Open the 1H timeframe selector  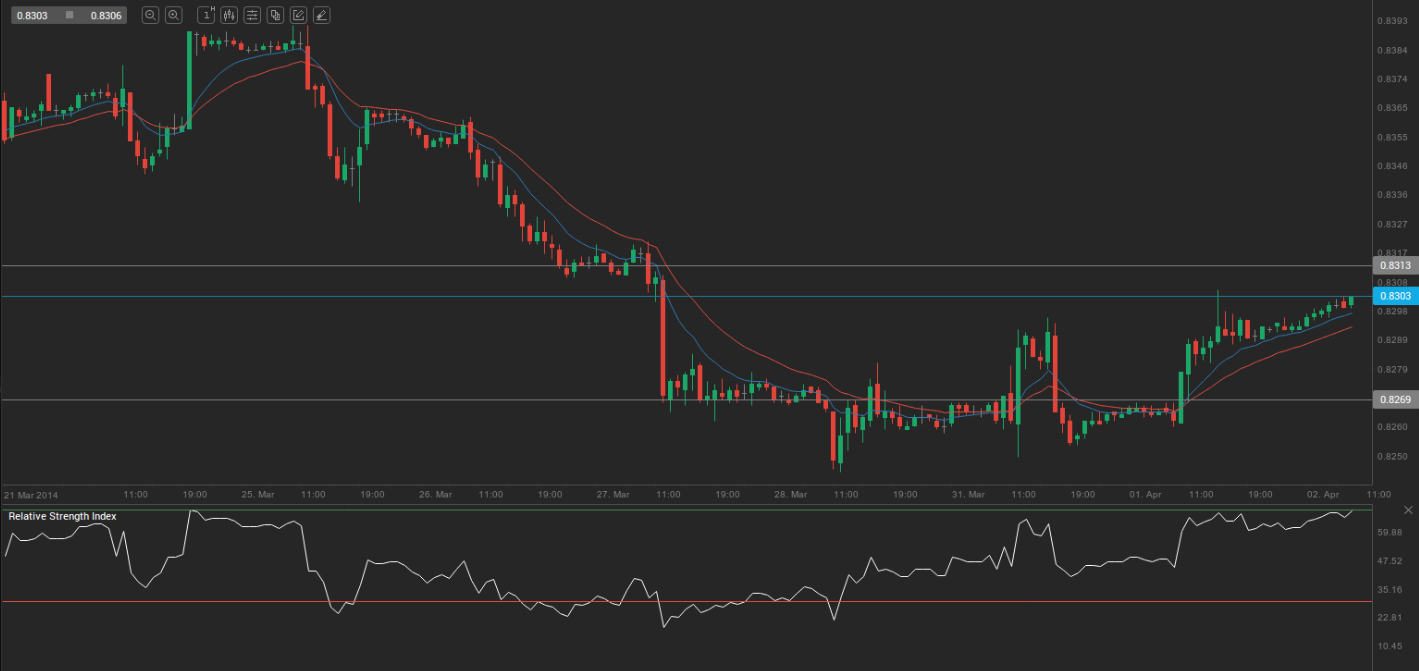pos(207,15)
